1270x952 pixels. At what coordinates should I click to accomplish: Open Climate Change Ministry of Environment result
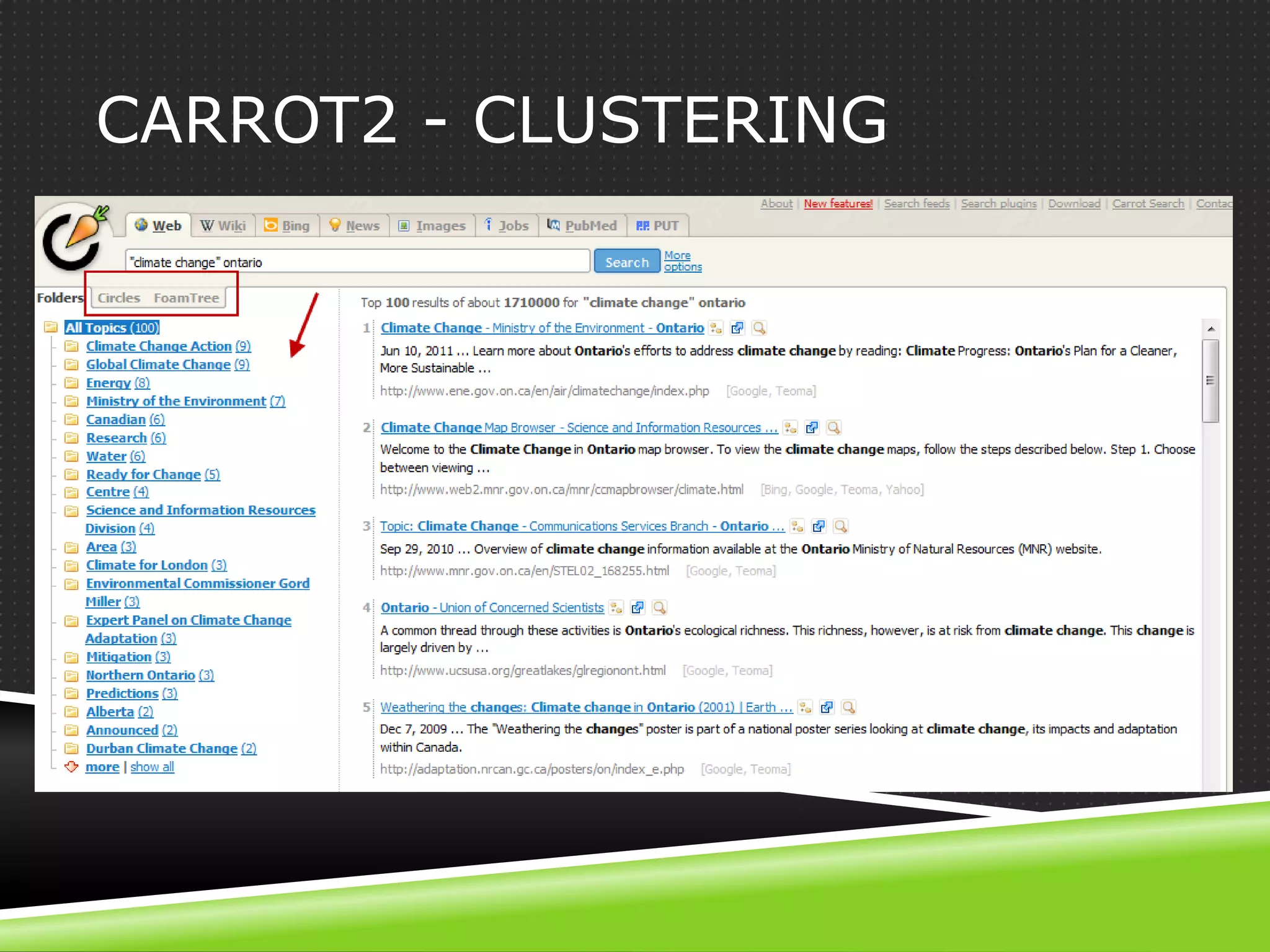coord(542,328)
